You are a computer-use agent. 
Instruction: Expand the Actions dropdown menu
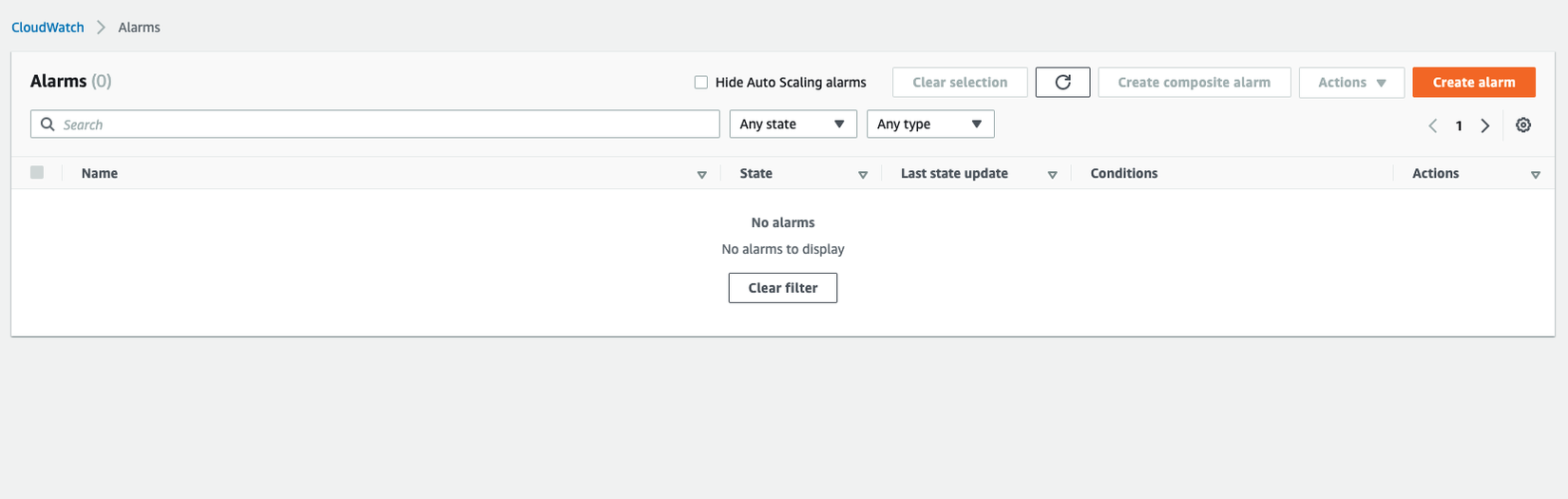pos(1351,83)
